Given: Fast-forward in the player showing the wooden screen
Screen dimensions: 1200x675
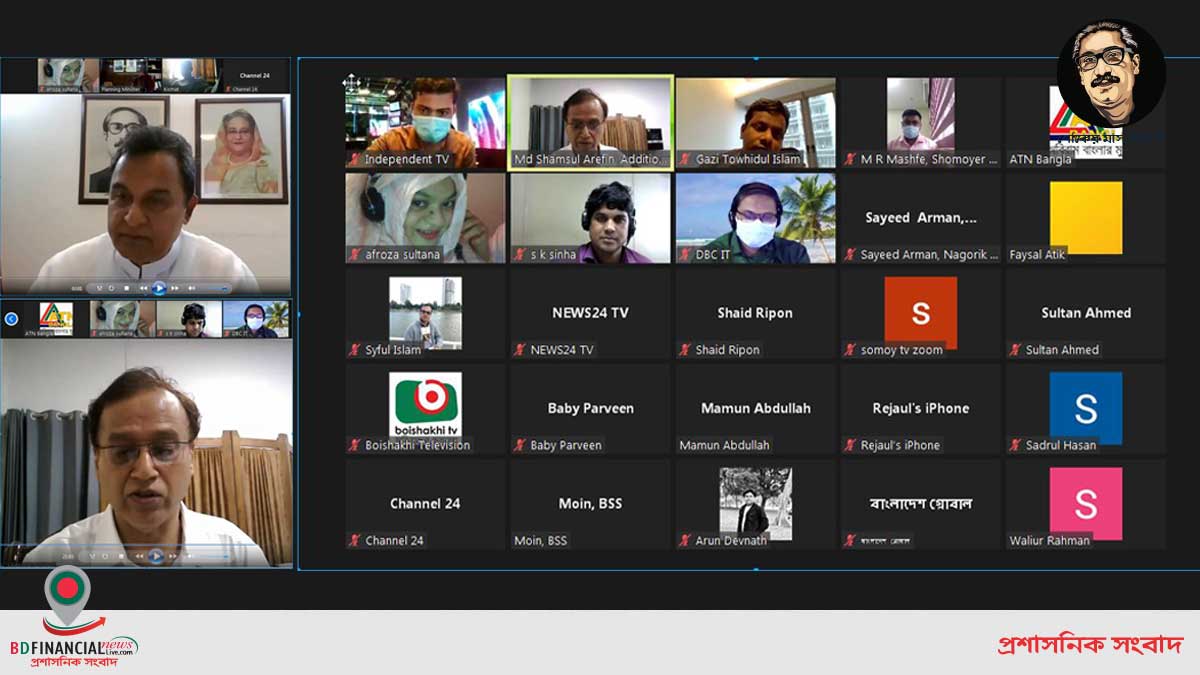Looking at the screenshot, I should [x=173, y=556].
